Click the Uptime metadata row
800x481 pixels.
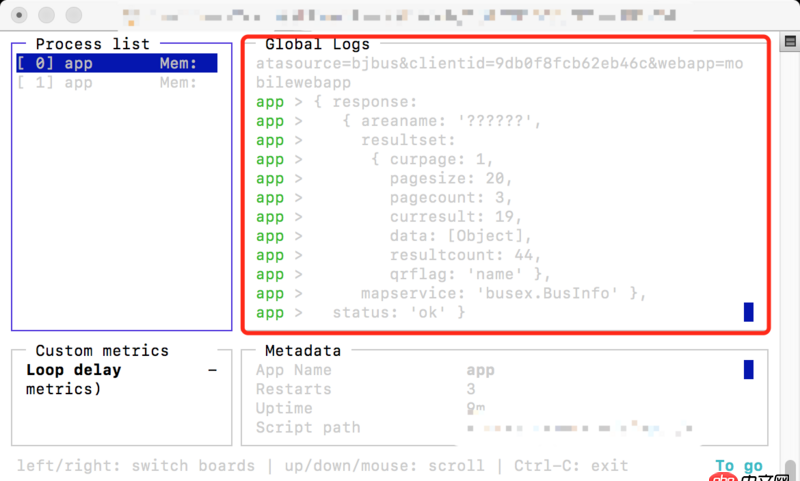(x=370, y=409)
